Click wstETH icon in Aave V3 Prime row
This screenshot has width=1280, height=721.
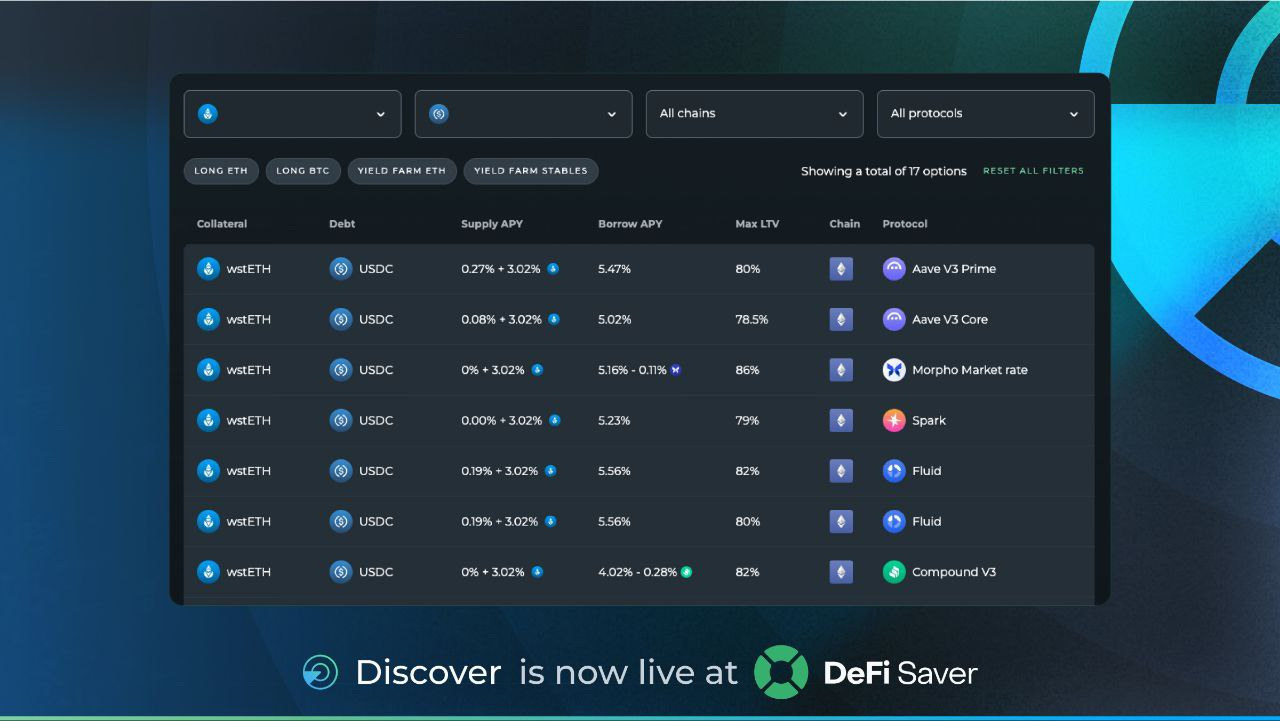(x=208, y=269)
